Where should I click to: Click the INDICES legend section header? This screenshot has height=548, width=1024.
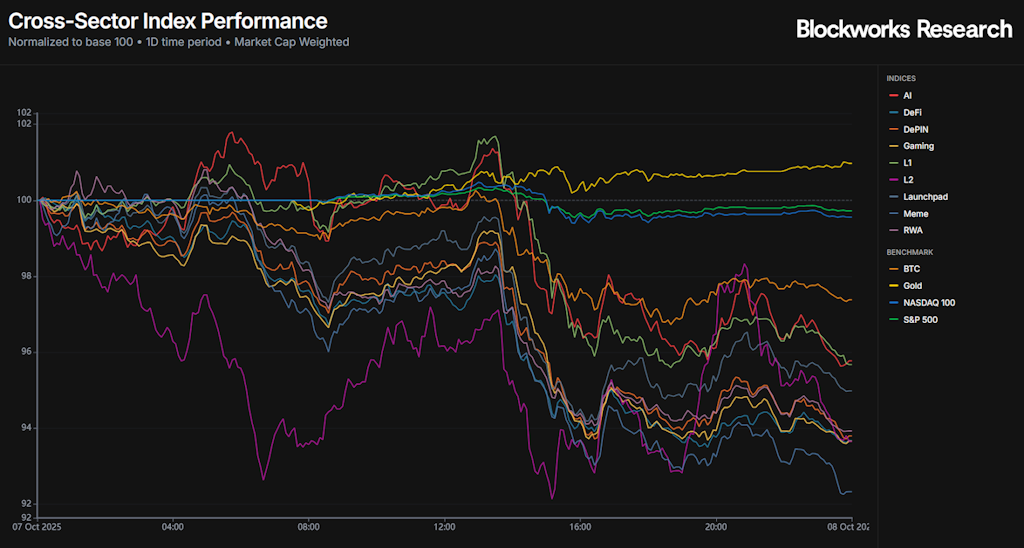(901, 78)
